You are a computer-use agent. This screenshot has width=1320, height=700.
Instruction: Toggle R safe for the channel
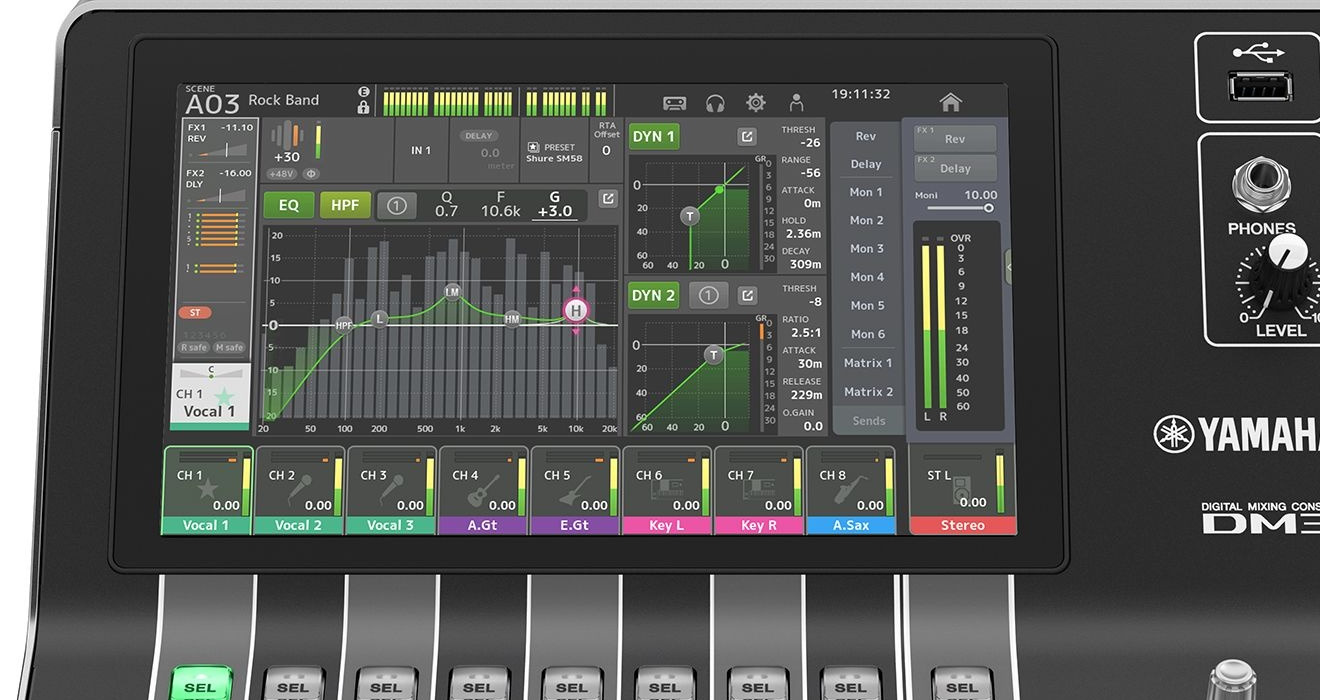click(194, 347)
